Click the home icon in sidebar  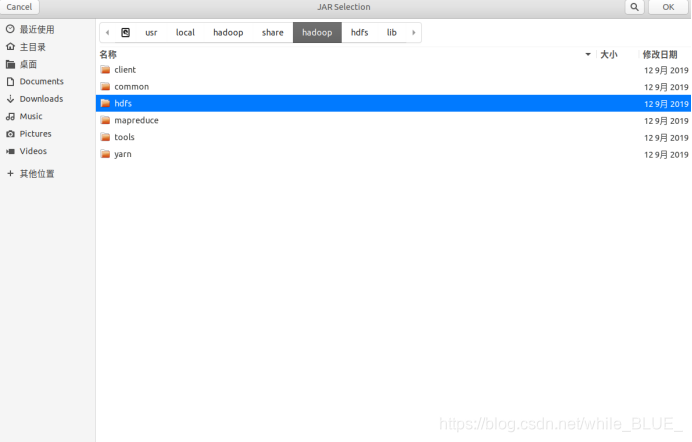tap(10, 46)
